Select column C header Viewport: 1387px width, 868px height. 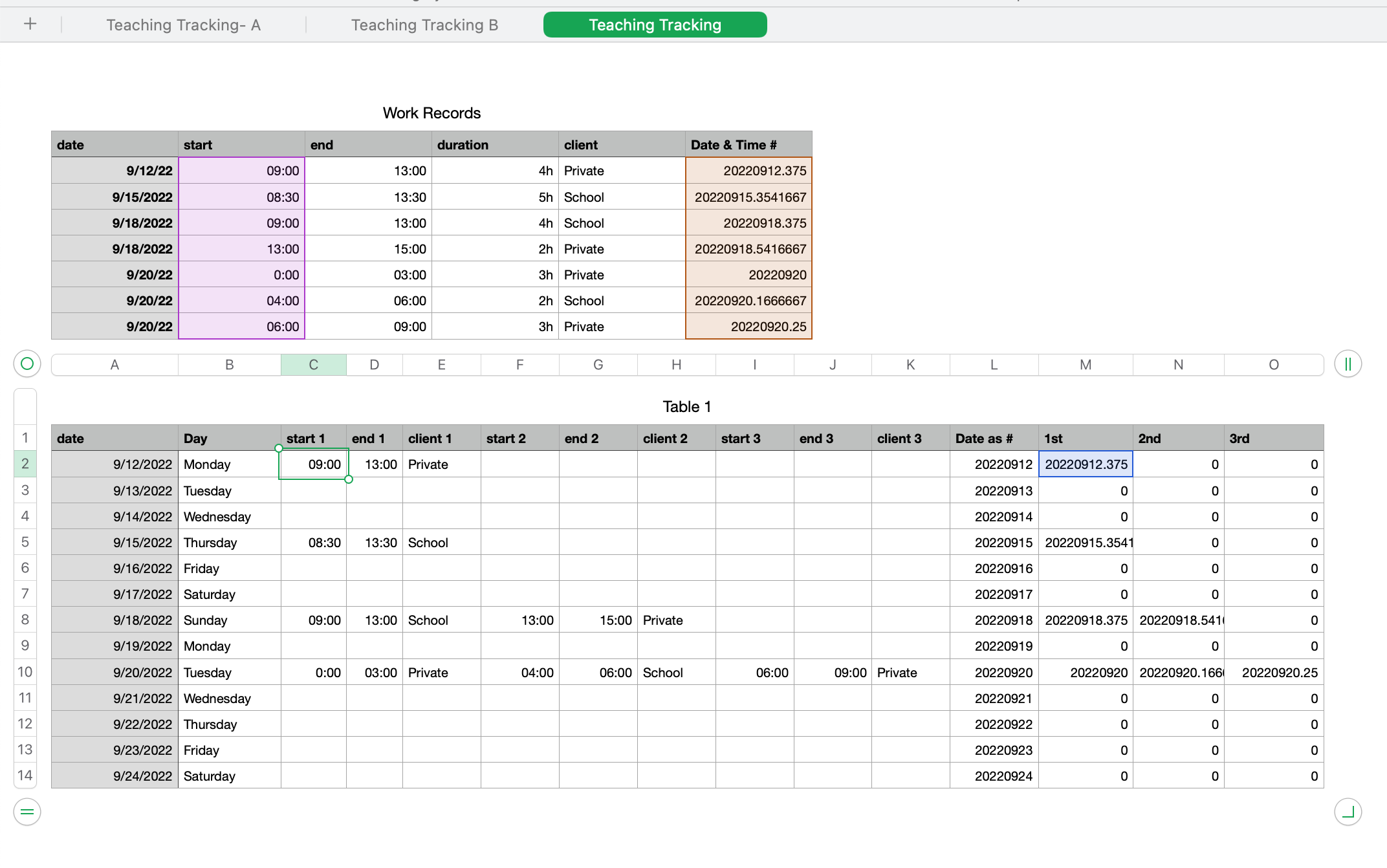313,365
